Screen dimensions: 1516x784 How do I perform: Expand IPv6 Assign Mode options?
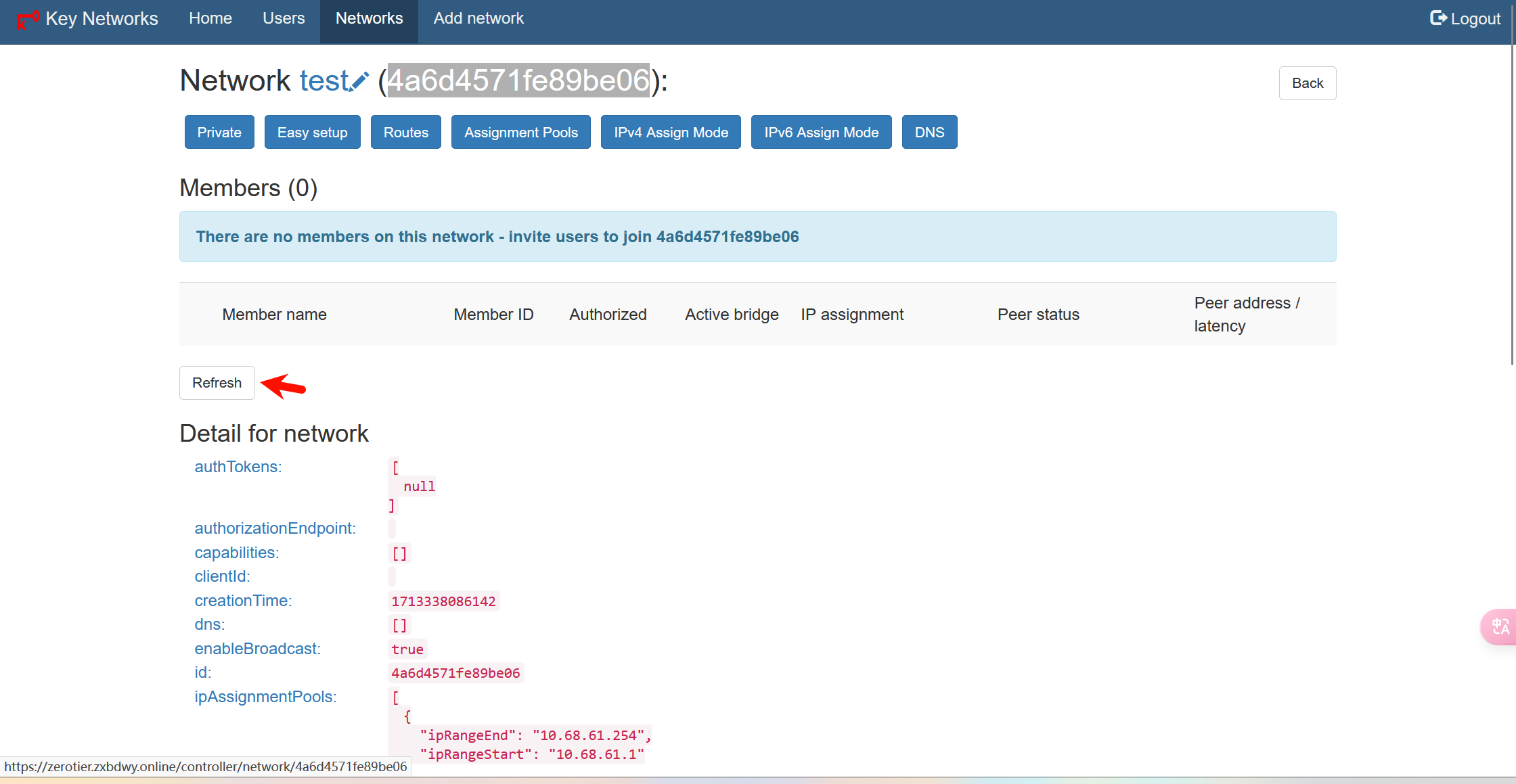(821, 133)
